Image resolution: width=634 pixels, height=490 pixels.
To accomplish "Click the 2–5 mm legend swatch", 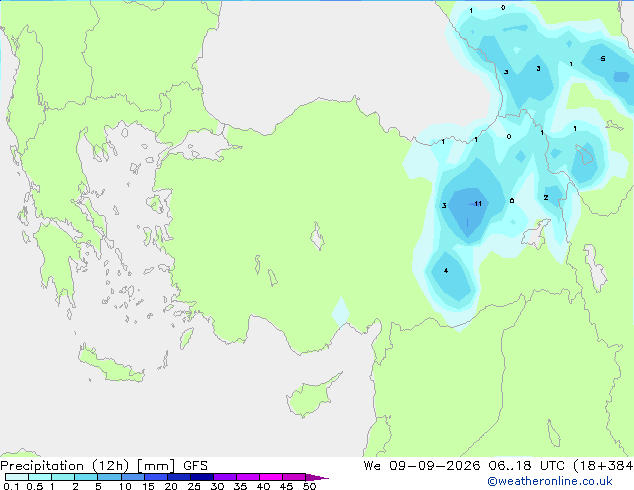I will pos(86,477).
